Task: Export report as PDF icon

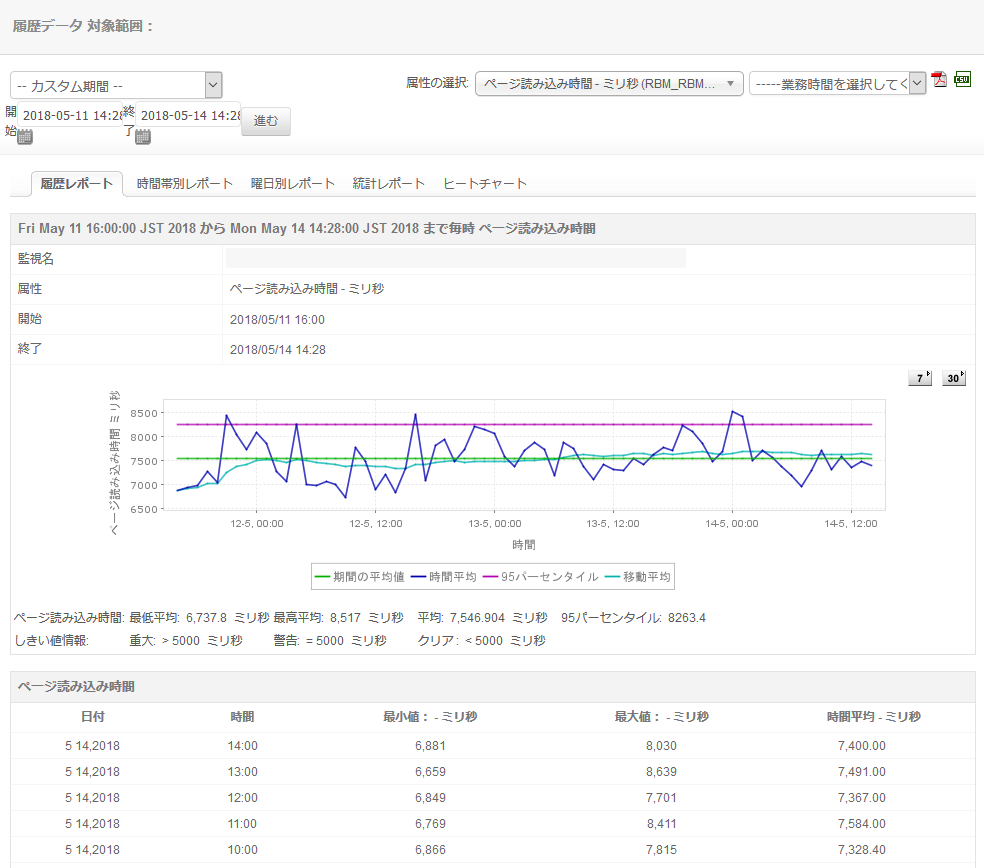Action: tap(939, 80)
